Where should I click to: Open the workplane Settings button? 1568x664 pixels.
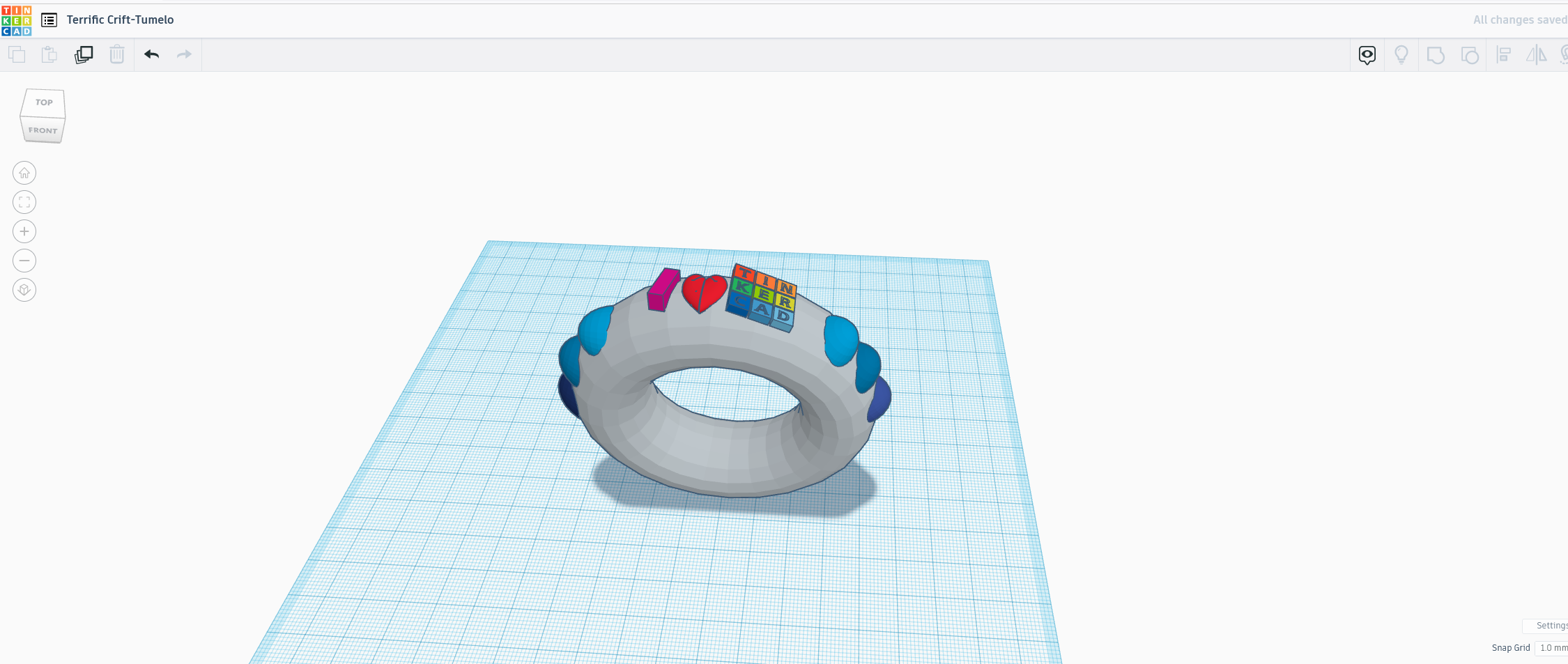click(x=1547, y=626)
